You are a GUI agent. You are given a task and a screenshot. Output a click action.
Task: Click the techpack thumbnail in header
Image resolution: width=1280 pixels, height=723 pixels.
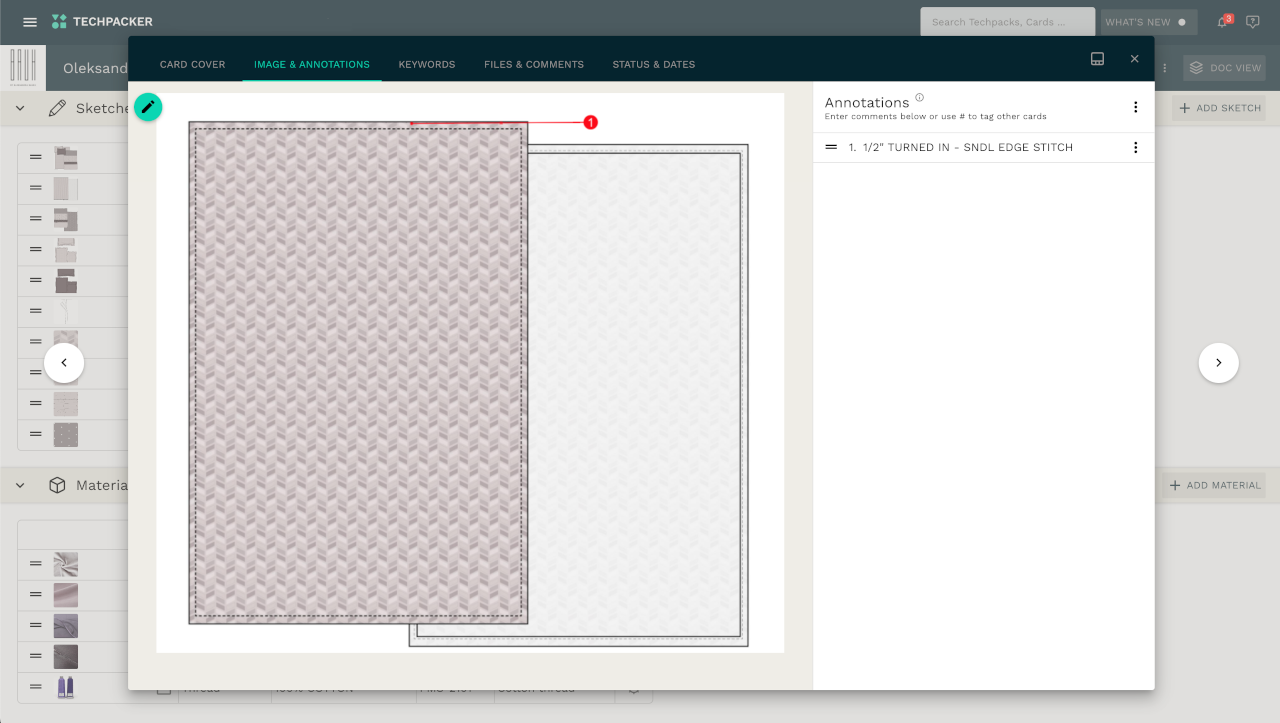click(x=22, y=68)
